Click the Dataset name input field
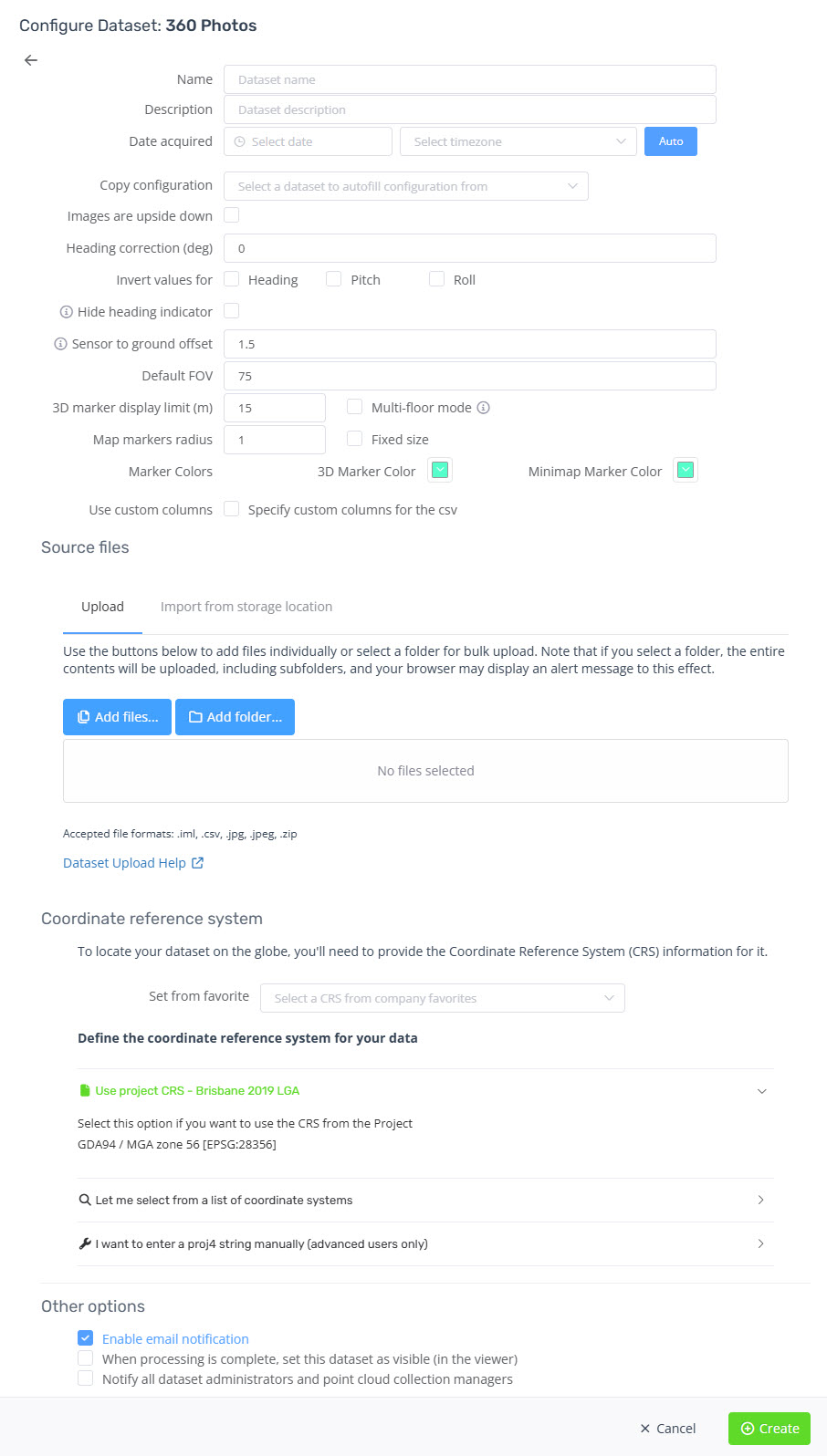 pos(470,79)
